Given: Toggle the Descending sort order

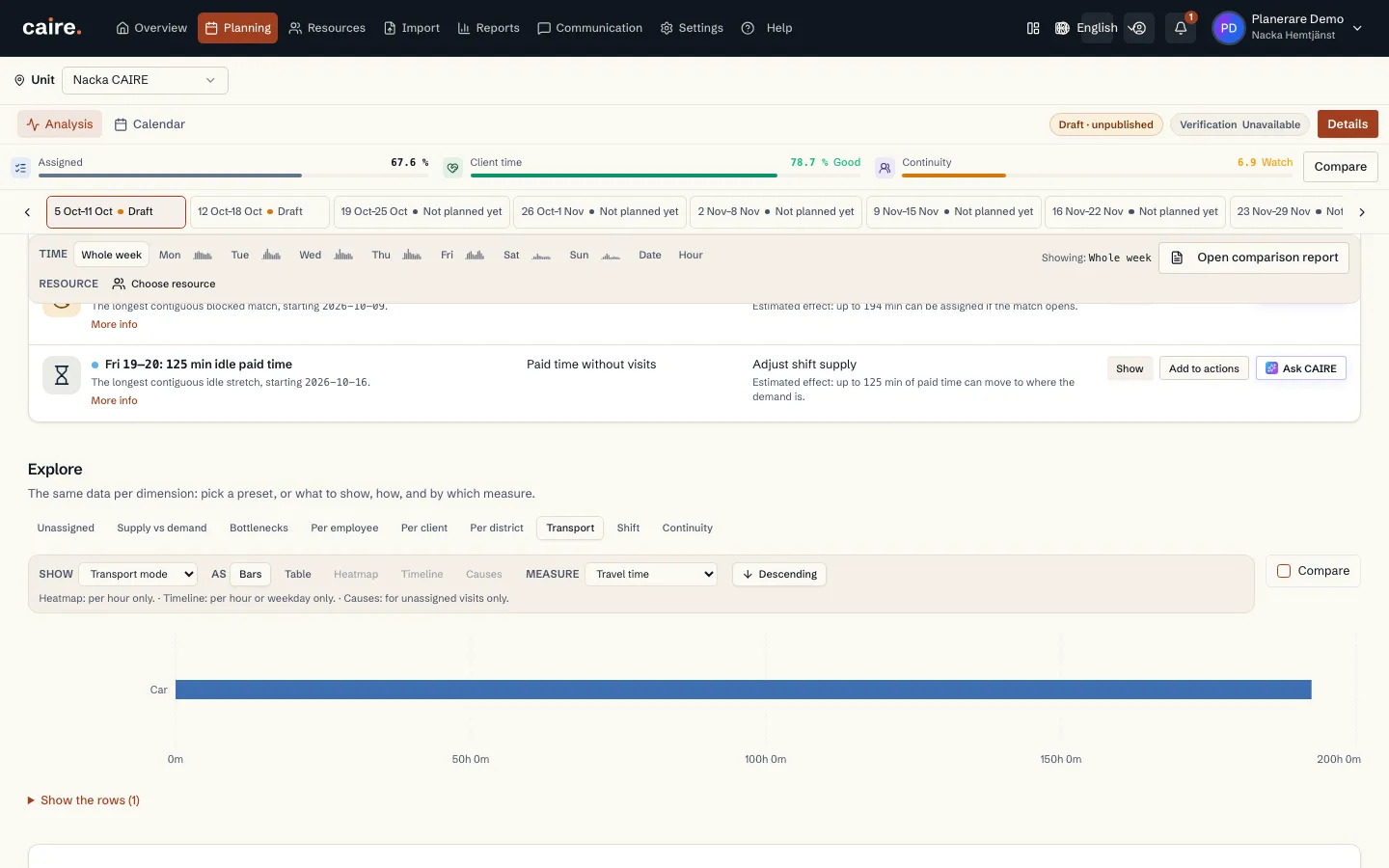Looking at the screenshot, I should point(779,574).
